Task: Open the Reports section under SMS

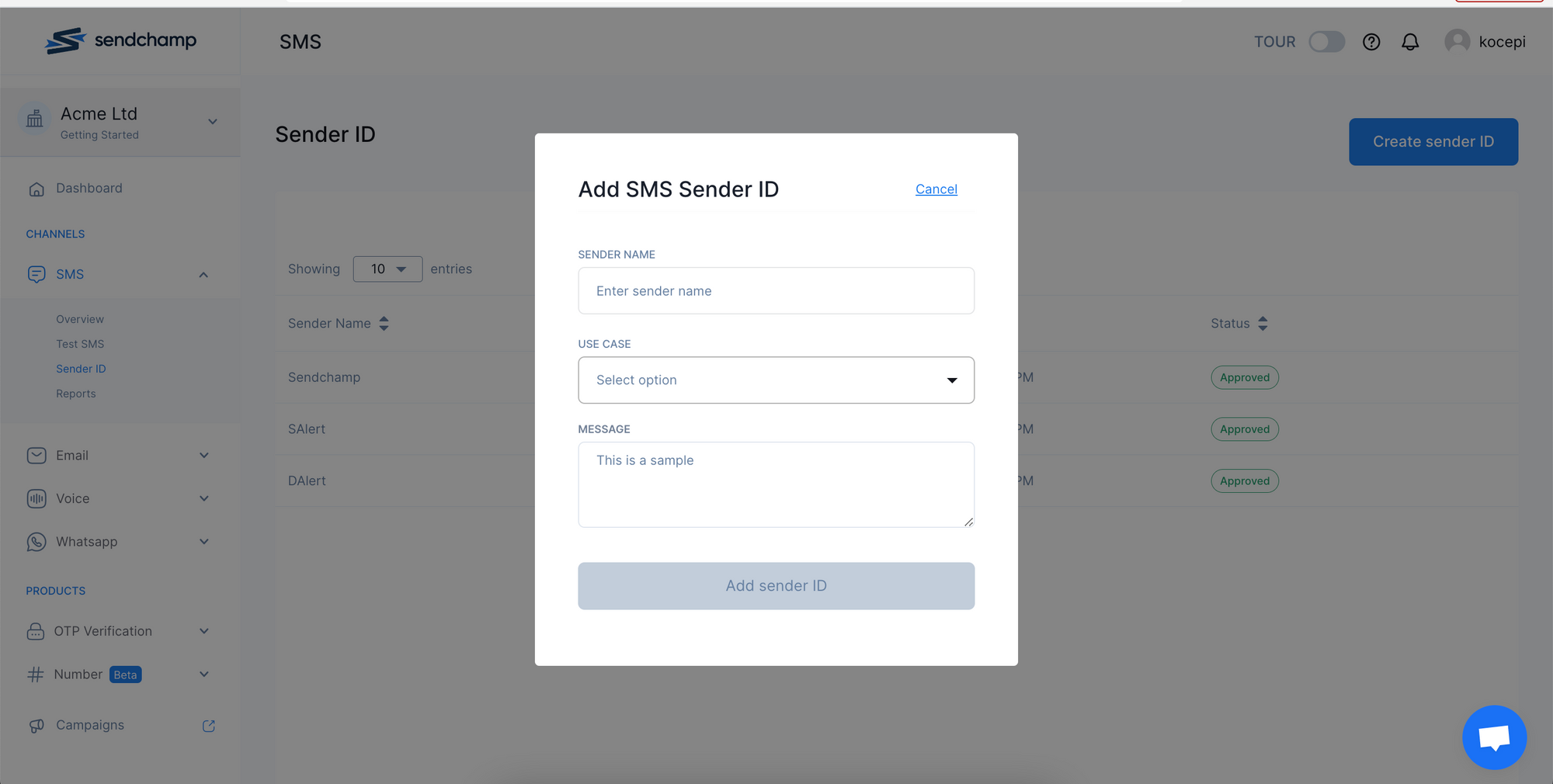Action: click(75, 394)
